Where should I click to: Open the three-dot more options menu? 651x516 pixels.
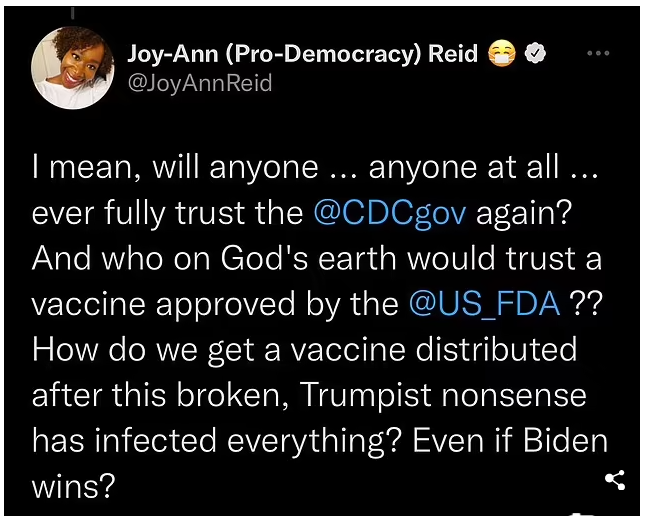(598, 53)
